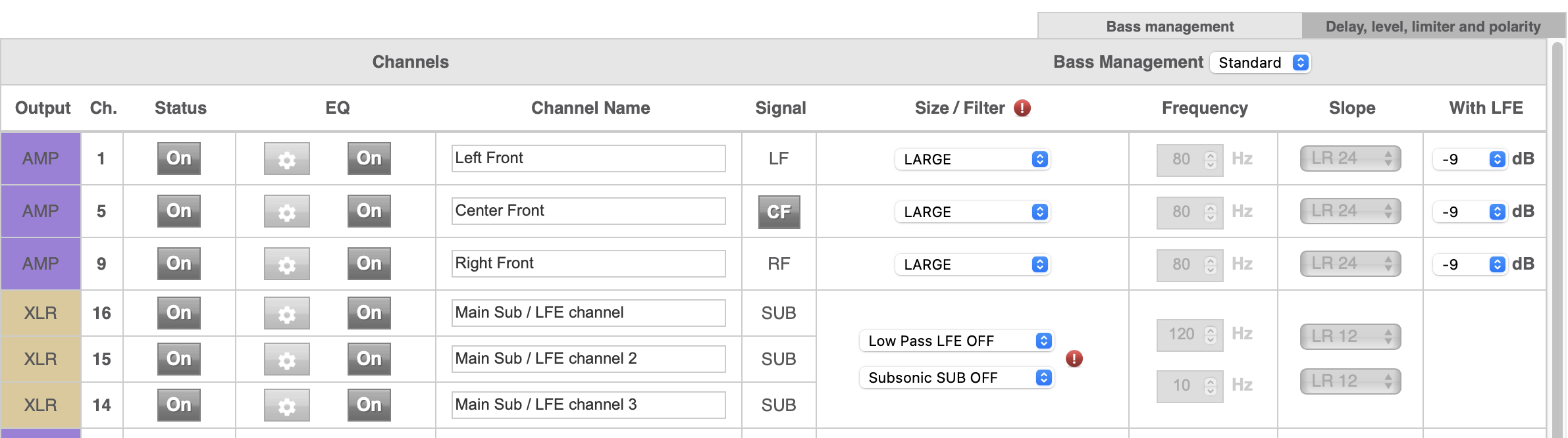Open Low Pass LFE OFF dropdown

click(x=956, y=341)
